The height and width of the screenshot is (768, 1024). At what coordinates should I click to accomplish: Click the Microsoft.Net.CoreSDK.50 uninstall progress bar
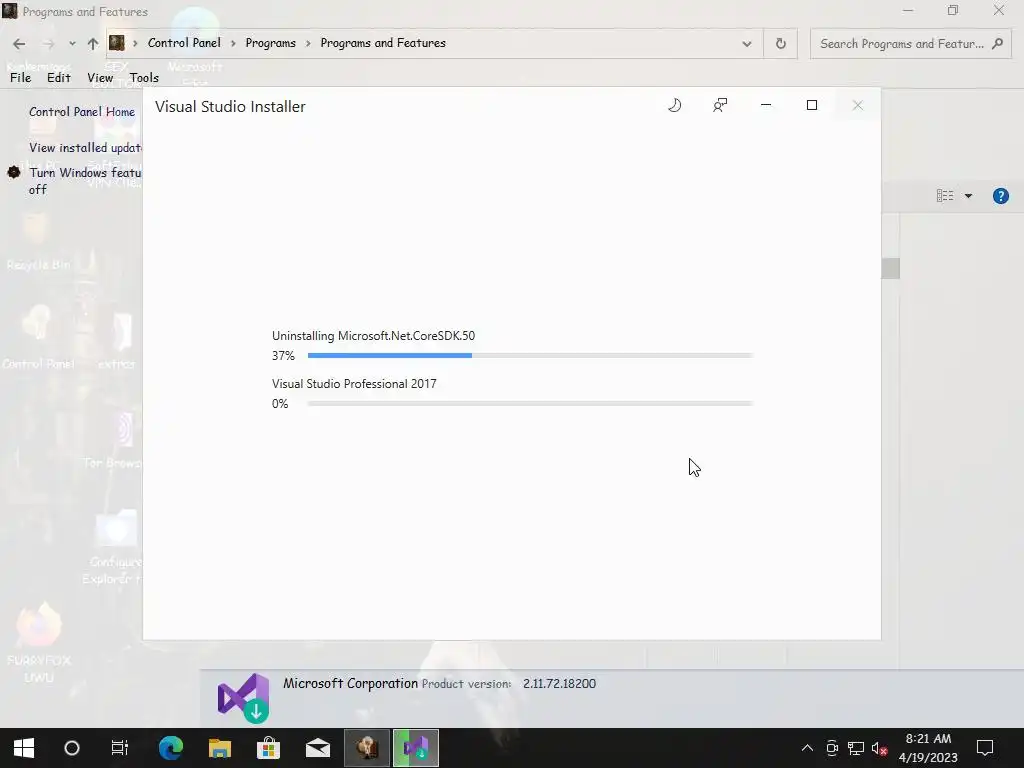click(530, 355)
